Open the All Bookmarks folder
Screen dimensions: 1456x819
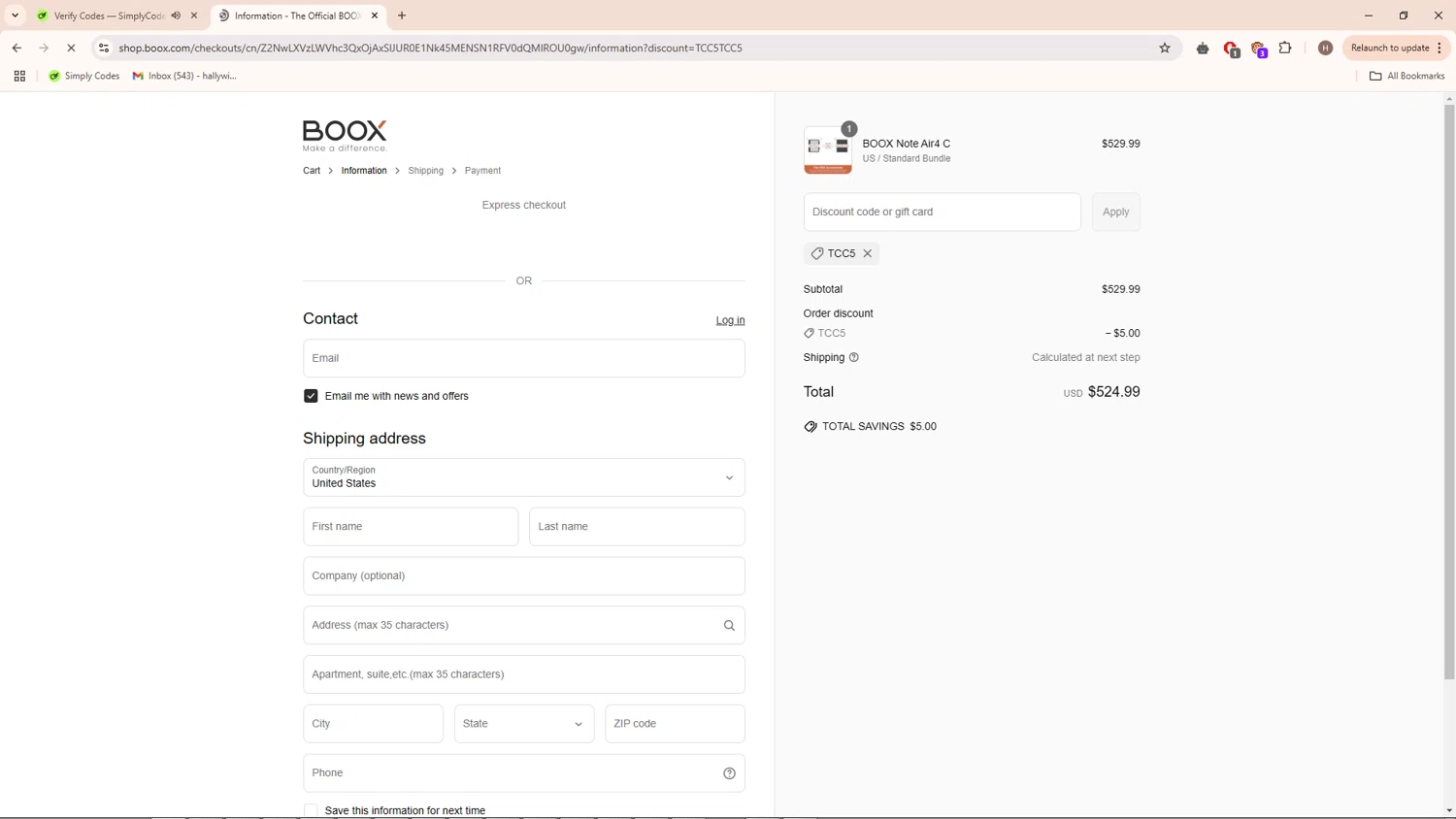point(1406,76)
